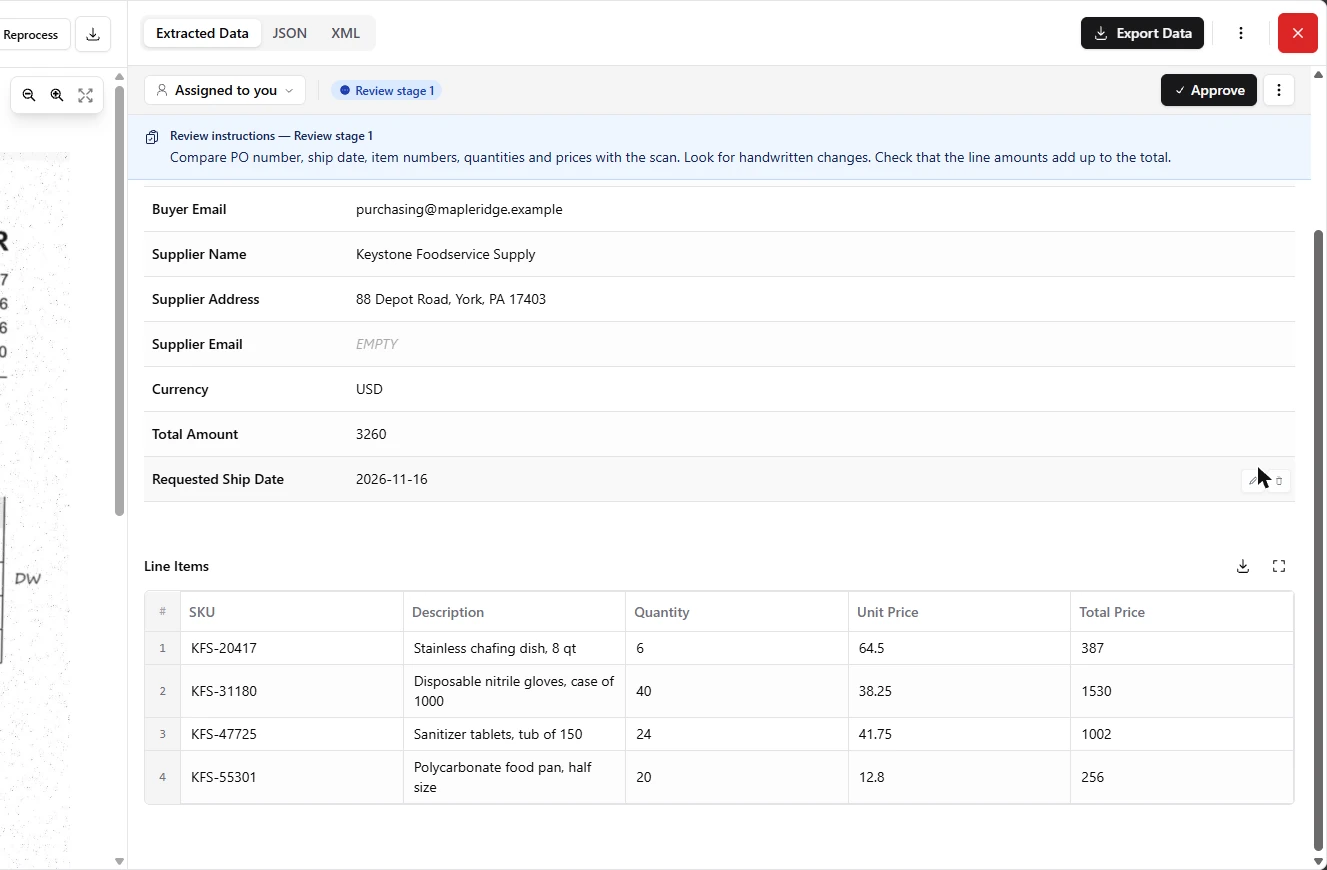Click the Sanitizer tablets description cell

point(514,734)
